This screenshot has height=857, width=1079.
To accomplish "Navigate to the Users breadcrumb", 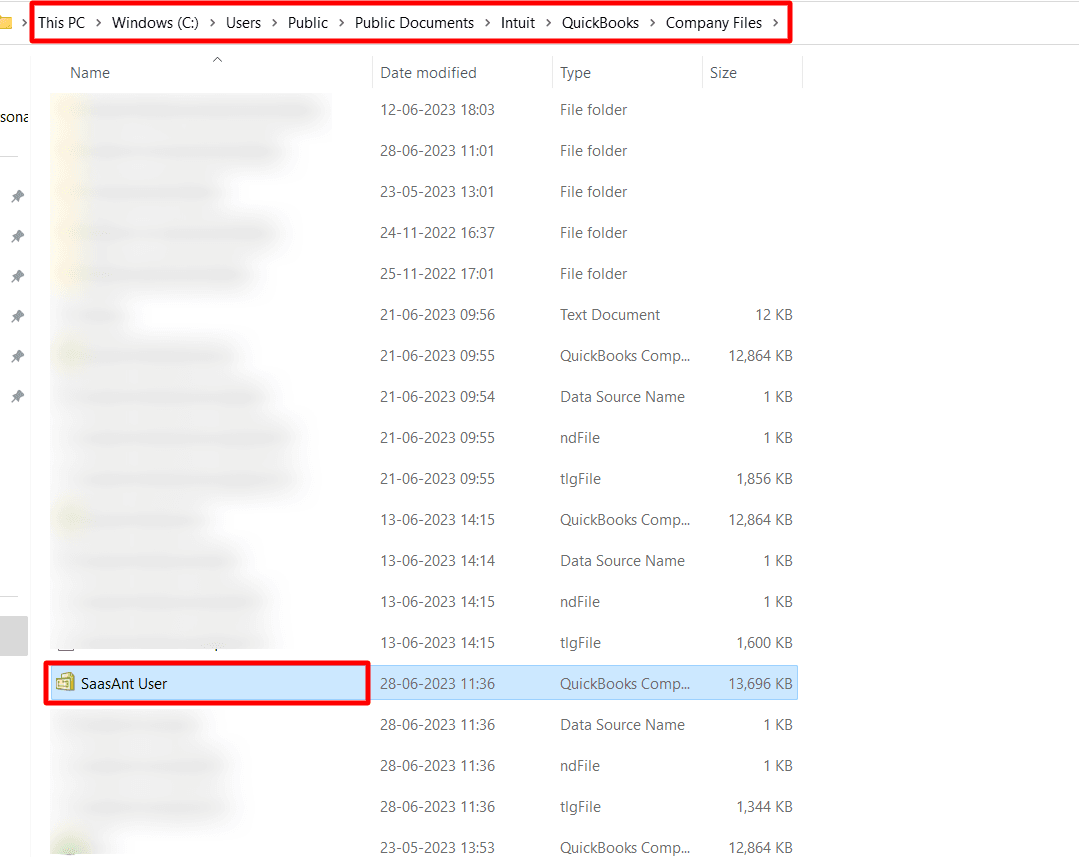I will click(243, 23).
